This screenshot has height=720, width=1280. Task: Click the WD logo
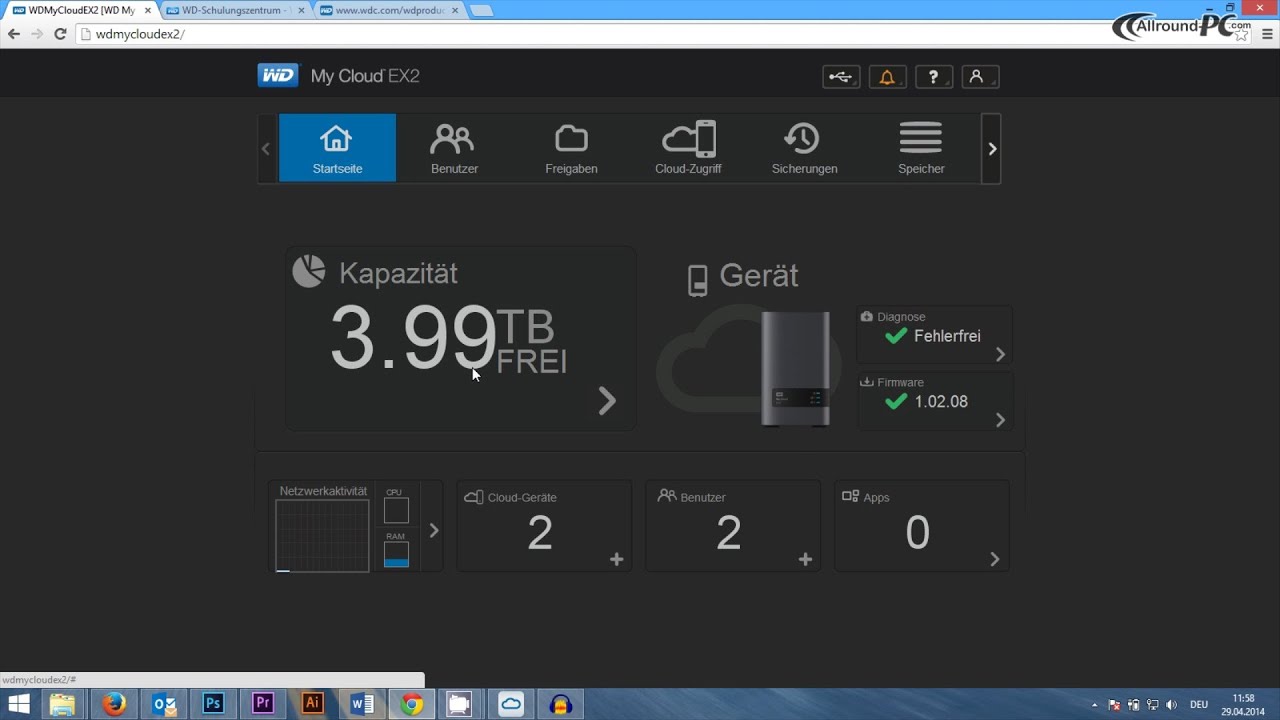pos(279,76)
